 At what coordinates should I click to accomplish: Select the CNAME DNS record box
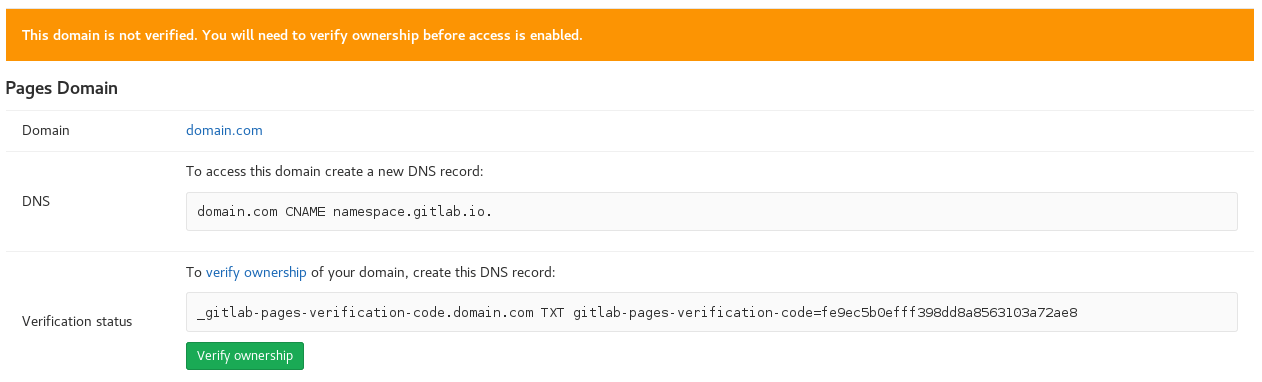pos(712,212)
